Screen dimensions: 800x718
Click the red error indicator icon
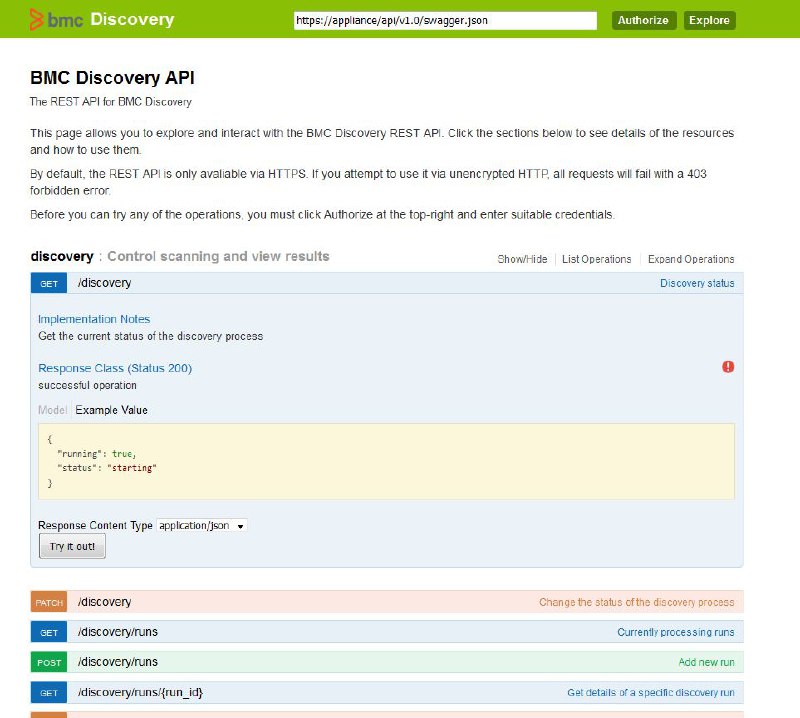pos(728,367)
